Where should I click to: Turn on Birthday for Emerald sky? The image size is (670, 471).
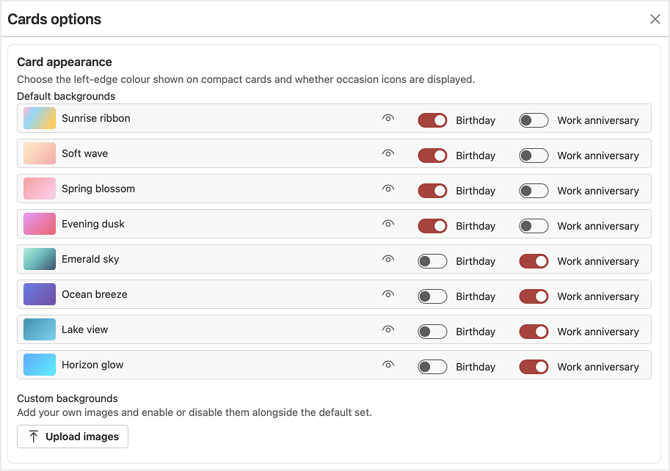pyautogui.click(x=432, y=261)
